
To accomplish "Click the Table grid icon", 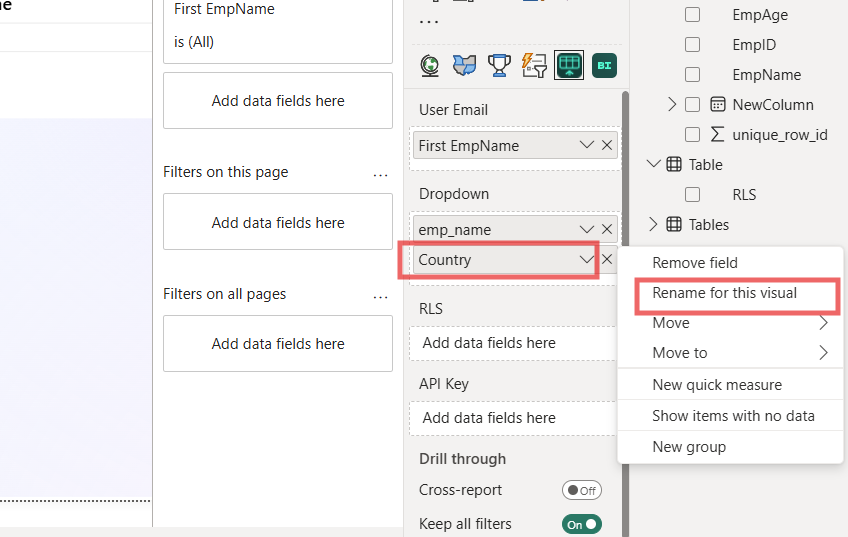I will pos(674,164).
